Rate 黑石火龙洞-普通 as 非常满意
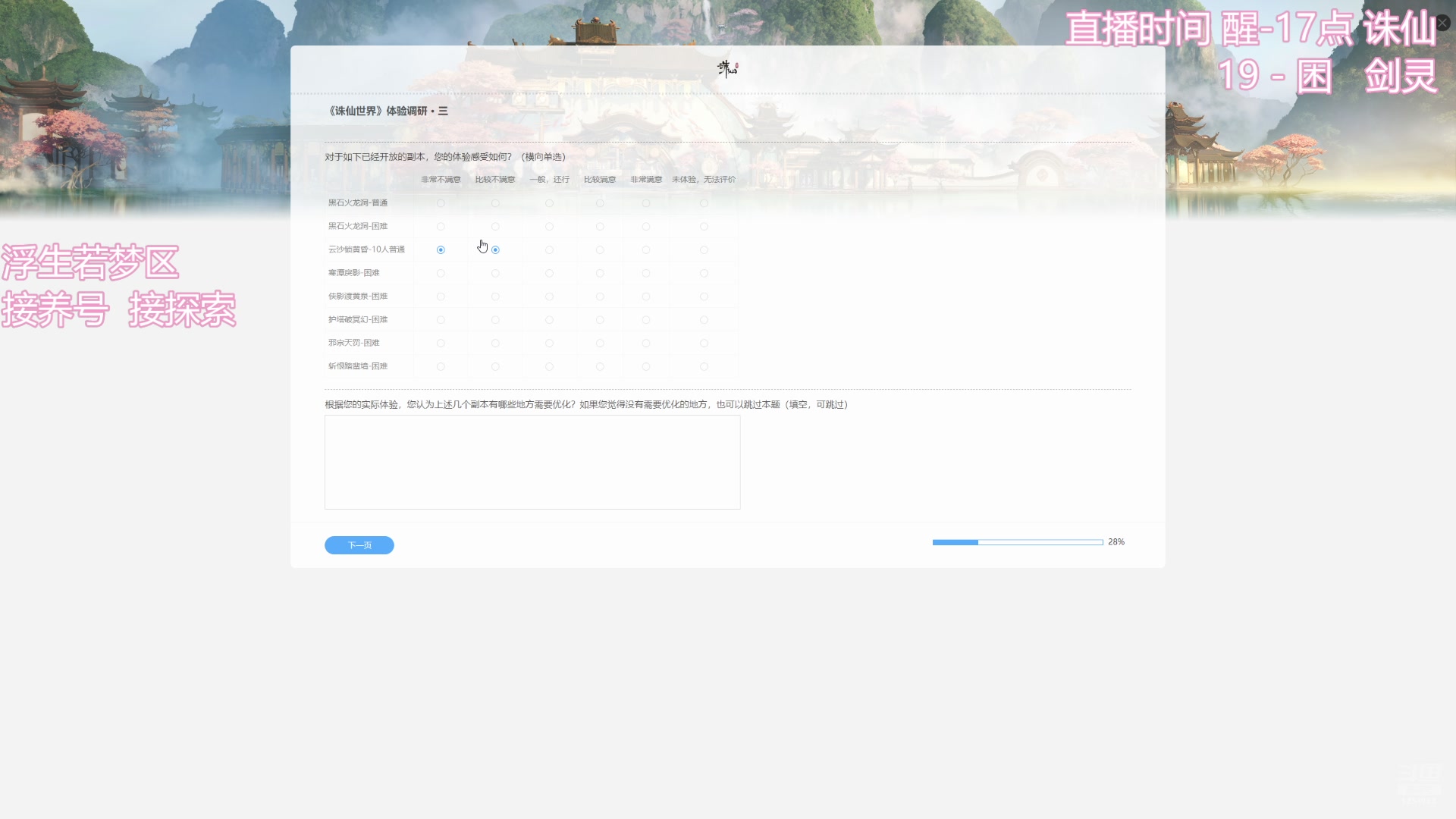The height and width of the screenshot is (819, 1456). pos(646,203)
